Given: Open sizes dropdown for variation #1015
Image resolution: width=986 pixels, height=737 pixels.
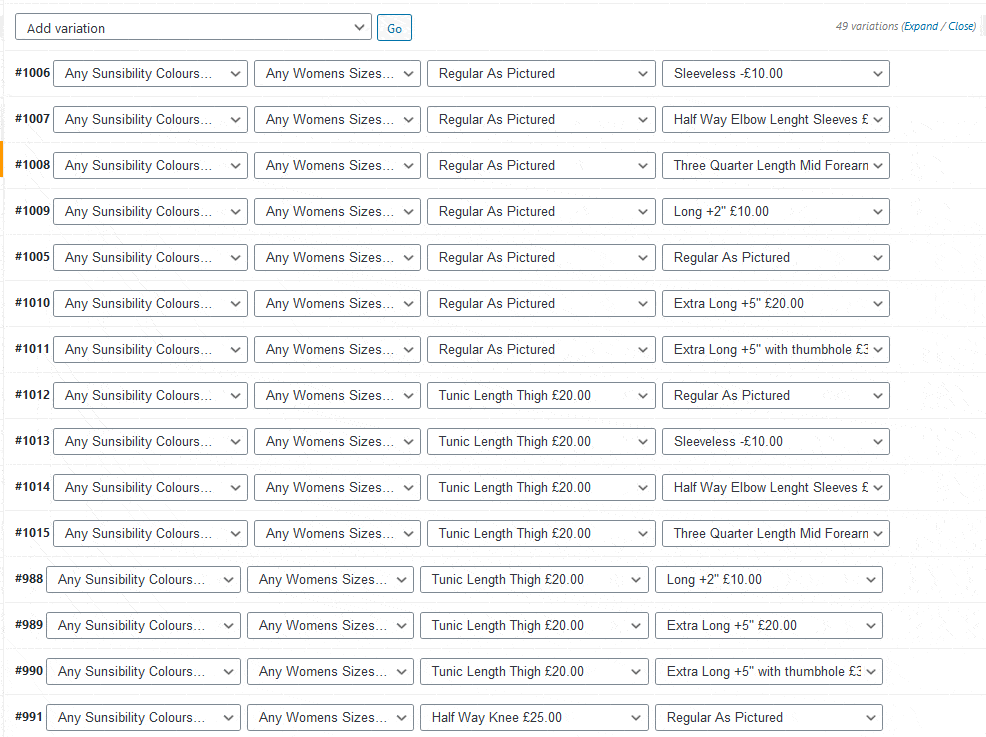Looking at the screenshot, I should (337, 533).
